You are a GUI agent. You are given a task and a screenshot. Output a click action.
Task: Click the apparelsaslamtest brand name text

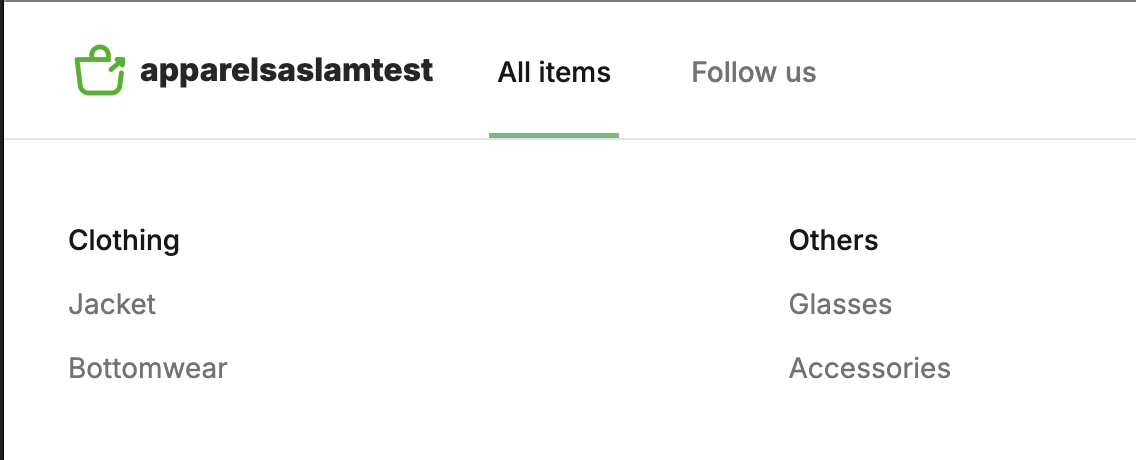click(x=286, y=71)
